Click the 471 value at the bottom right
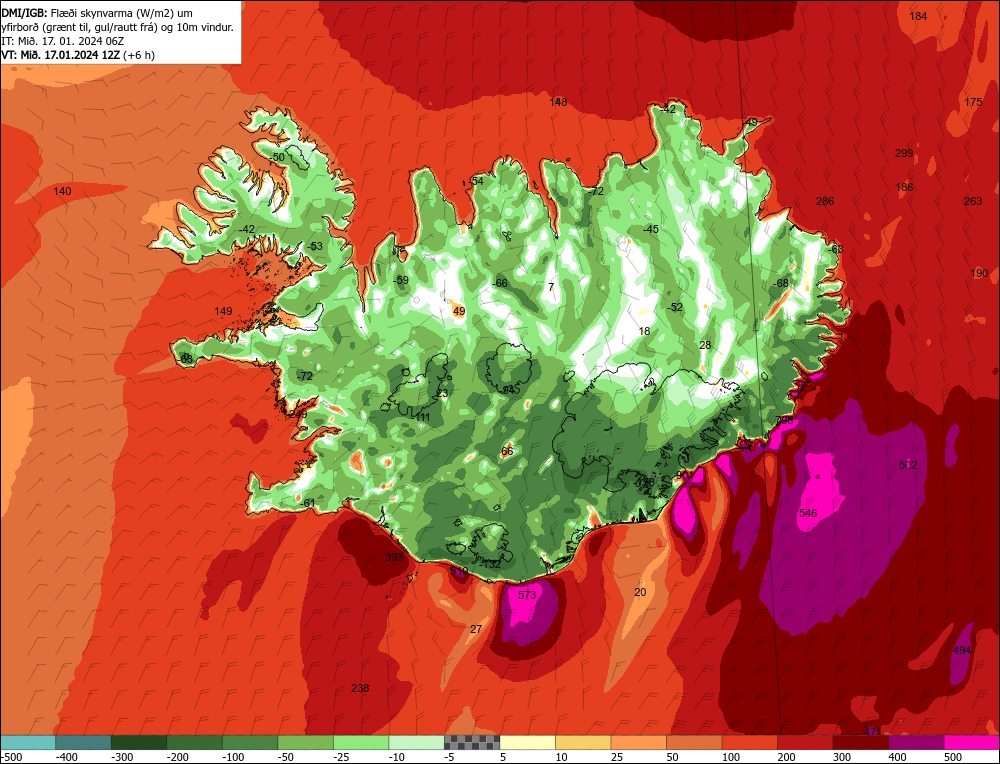The width and height of the screenshot is (1000, 764). pyautogui.click(x=872, y=731)
